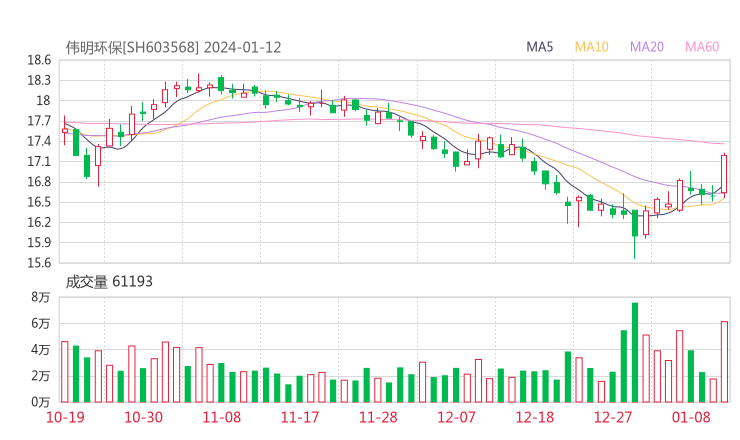Screen dimensions: 740x440
Task: Click the 17.7 price axis label
Action: tap(39, 121)
